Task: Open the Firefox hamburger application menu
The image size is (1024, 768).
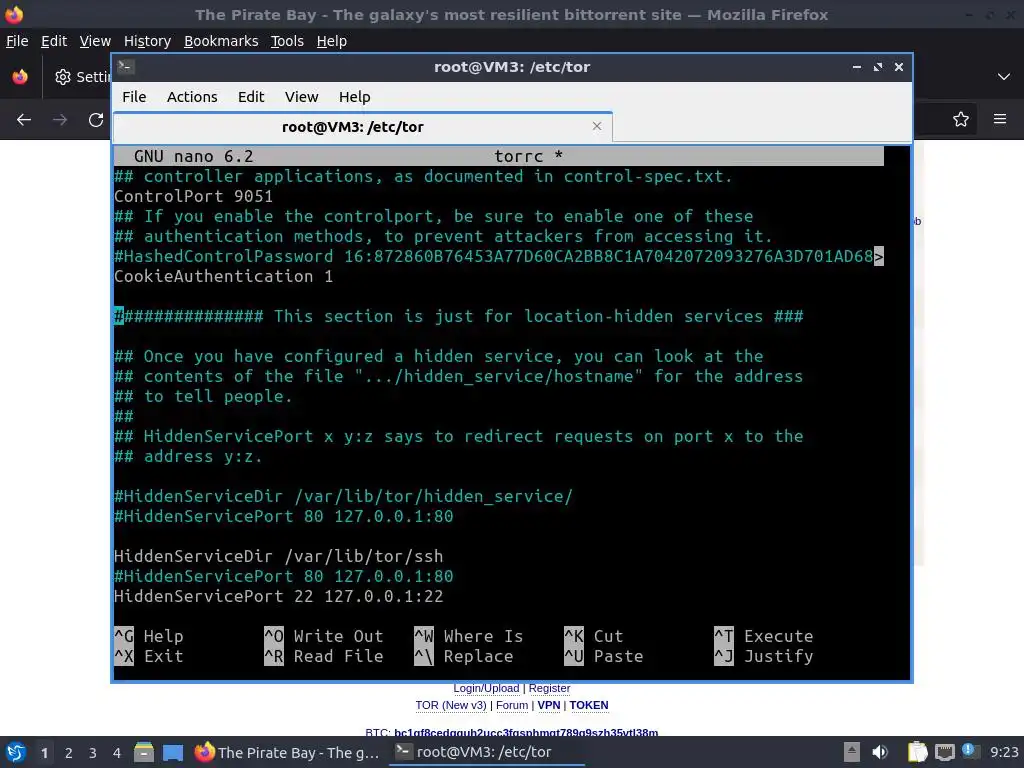Action: 1000,119
